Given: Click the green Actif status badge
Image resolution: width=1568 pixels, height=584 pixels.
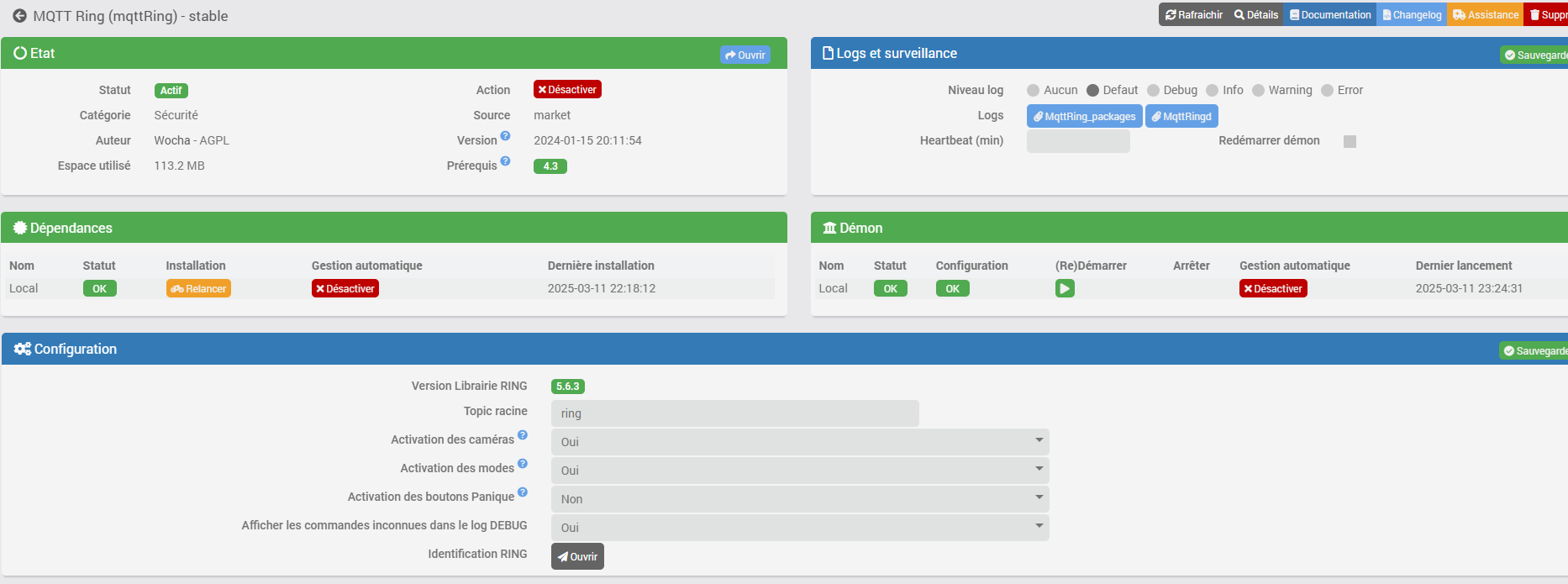Looking at the screenshot, I should pyautogui.click(x=171, y=91).
